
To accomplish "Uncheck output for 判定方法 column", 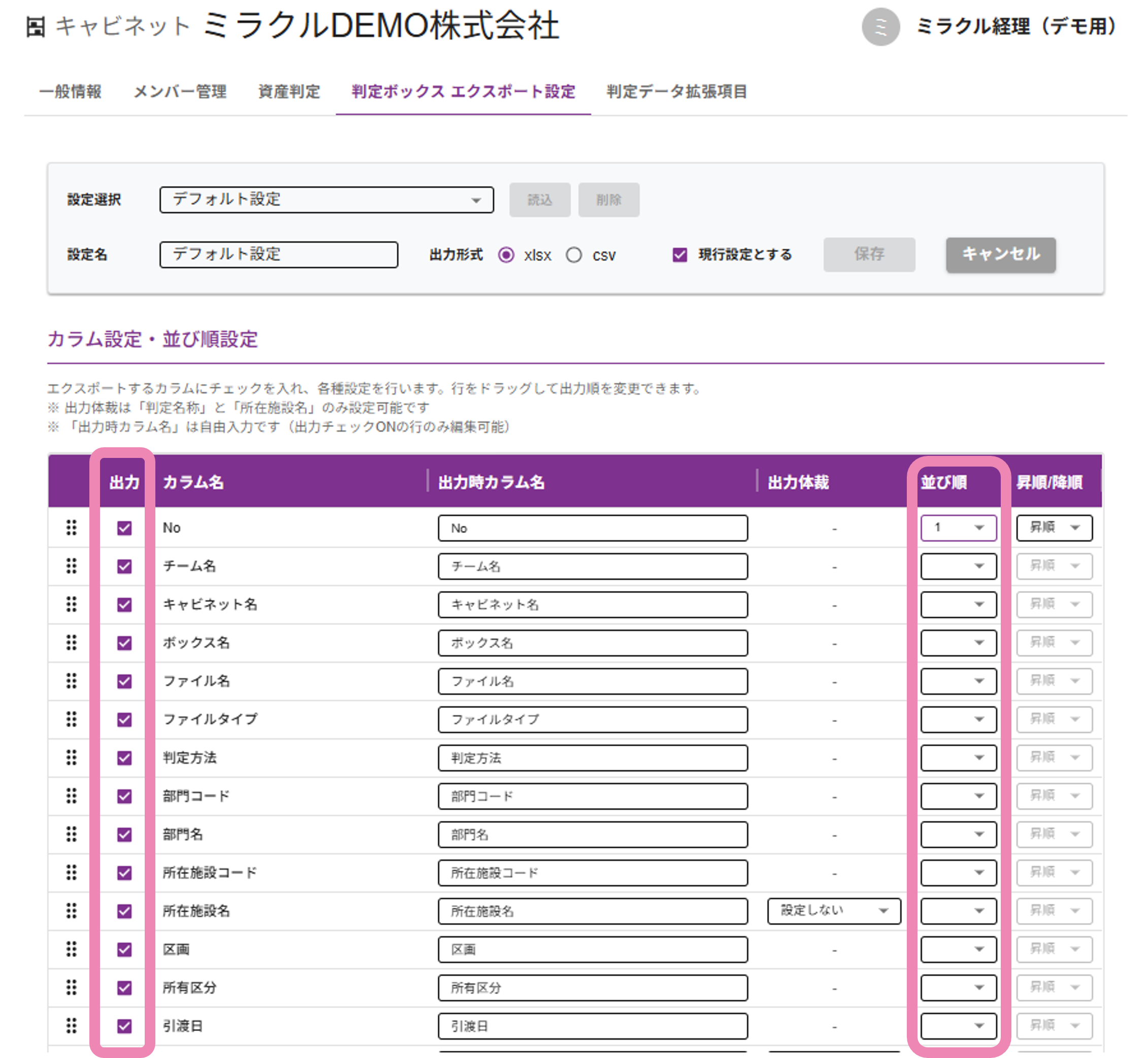I will coord(124,758).
